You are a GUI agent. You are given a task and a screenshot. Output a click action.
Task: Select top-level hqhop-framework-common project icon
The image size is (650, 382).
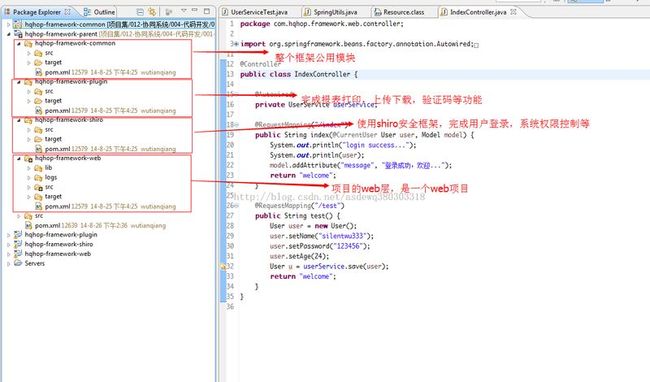coord(18,24)
